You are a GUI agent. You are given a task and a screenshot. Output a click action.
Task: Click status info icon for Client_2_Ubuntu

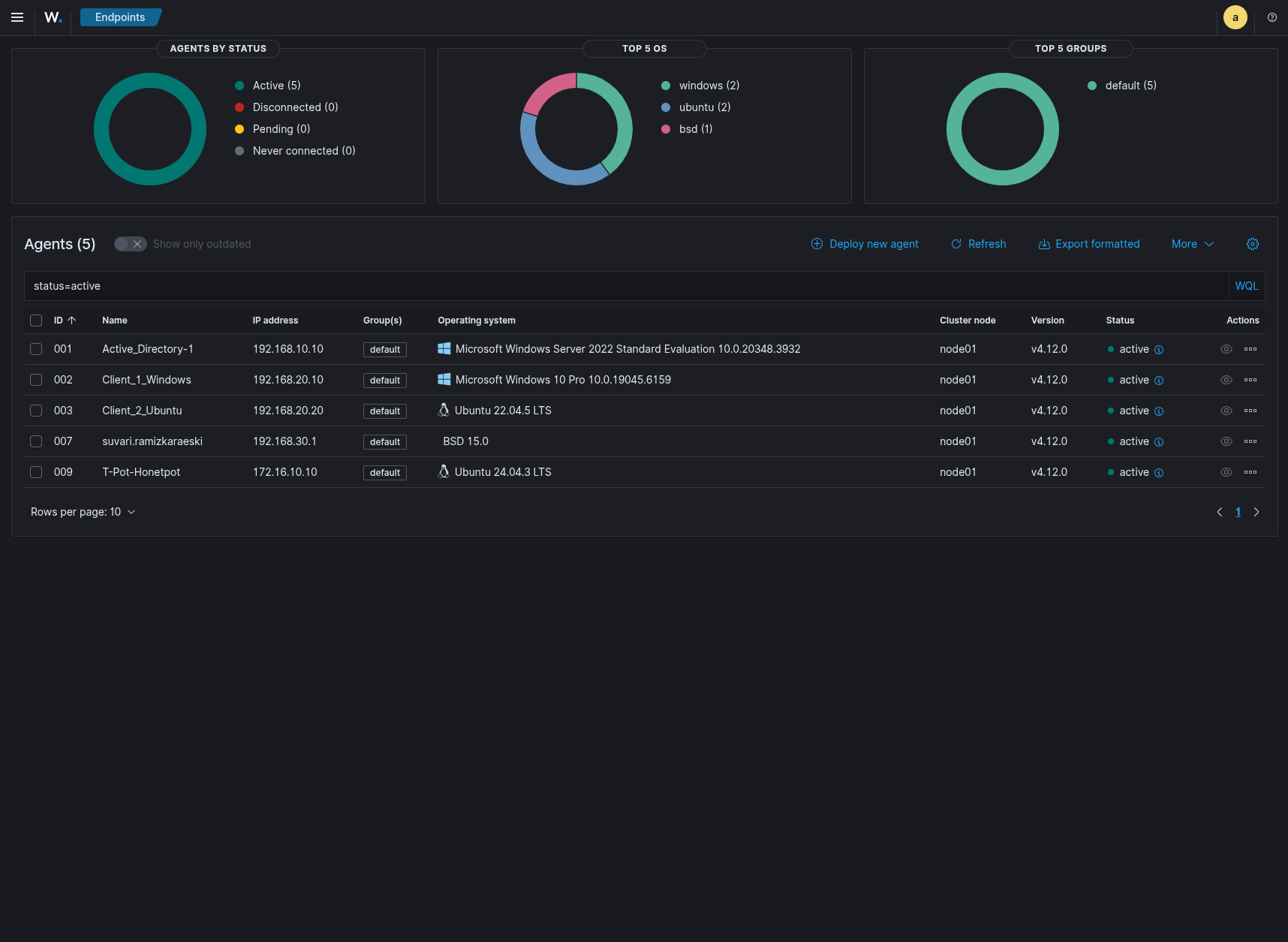pyautogui.click(x=1158, y=411)
